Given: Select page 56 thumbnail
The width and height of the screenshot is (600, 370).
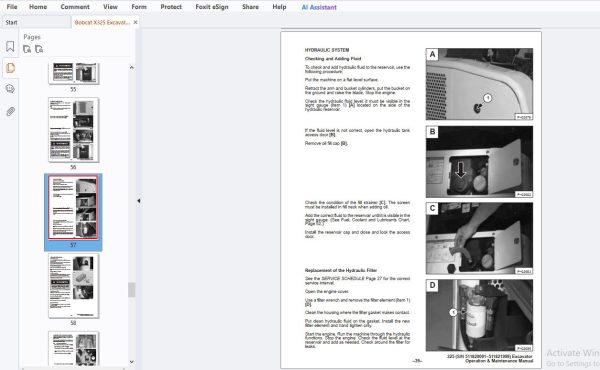Looking at the screenshot, I should point(73,129).
